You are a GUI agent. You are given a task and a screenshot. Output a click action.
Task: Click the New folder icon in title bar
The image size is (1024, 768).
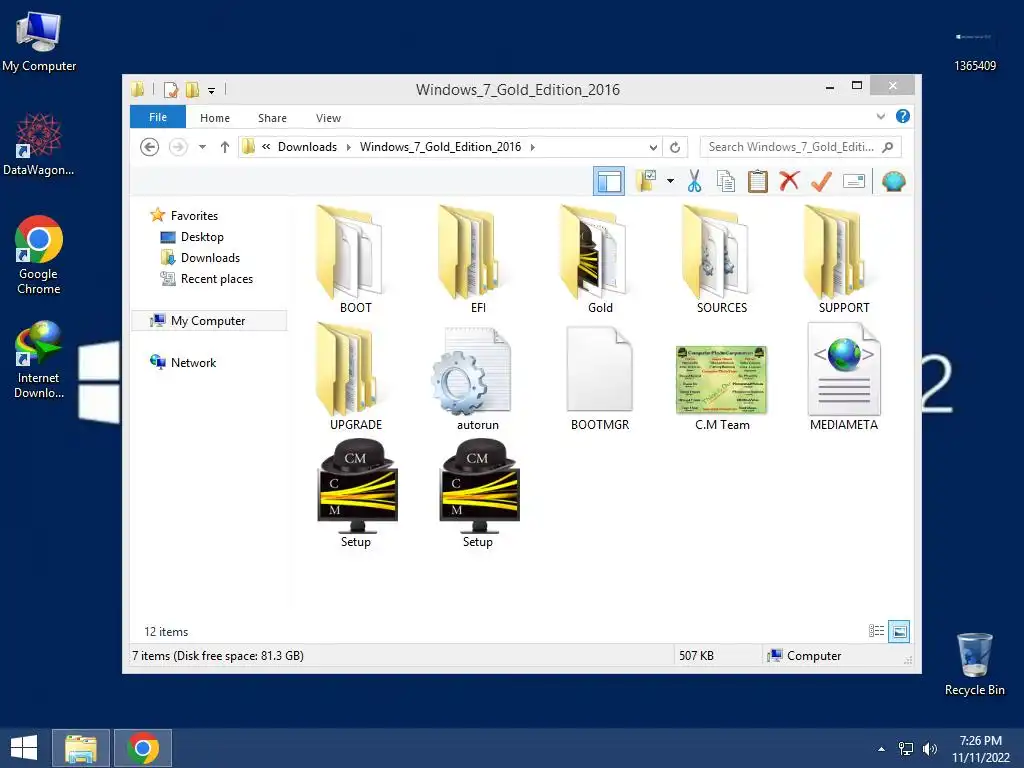tap(192, 89)
